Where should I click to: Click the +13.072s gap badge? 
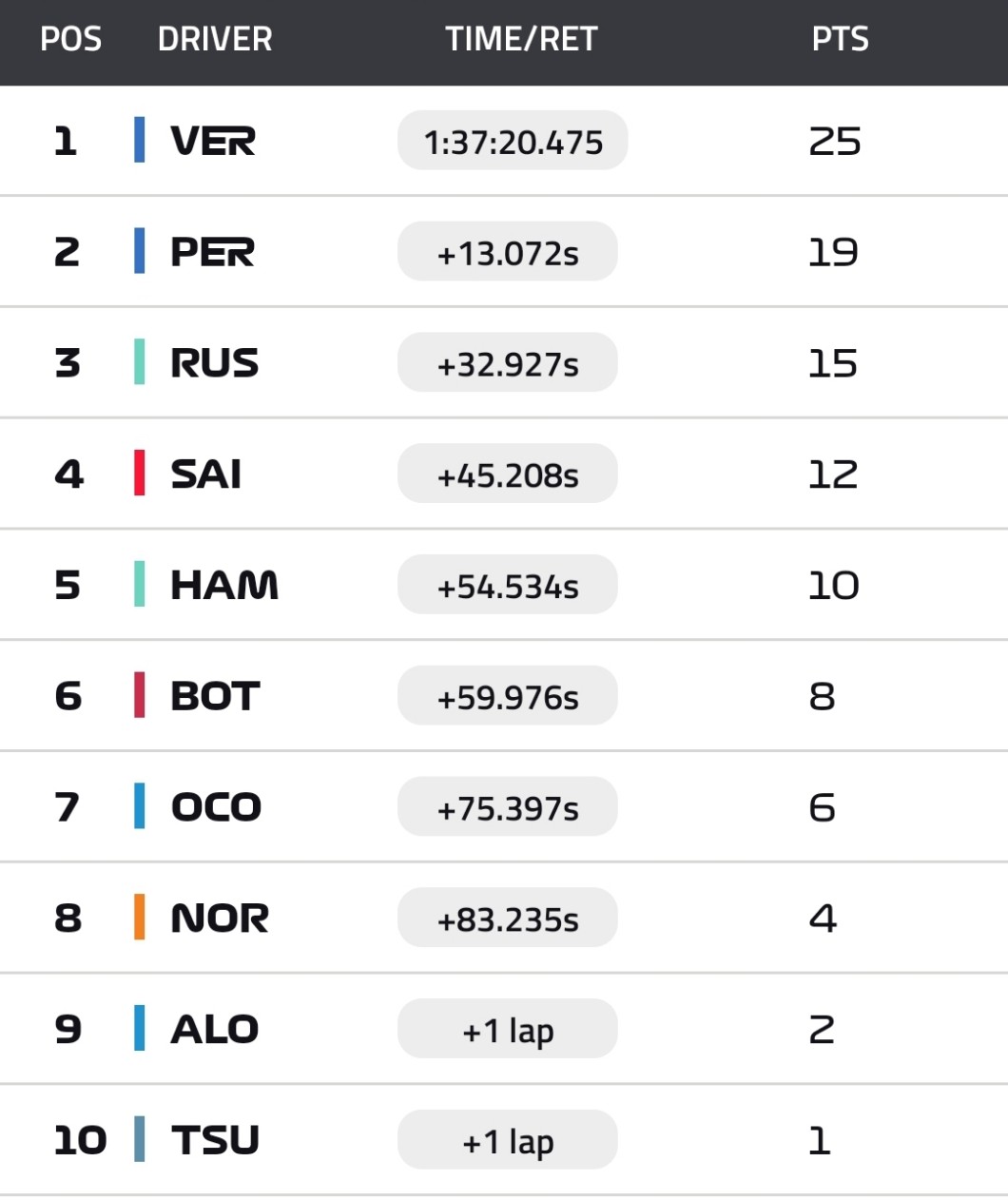pos(507,252)
